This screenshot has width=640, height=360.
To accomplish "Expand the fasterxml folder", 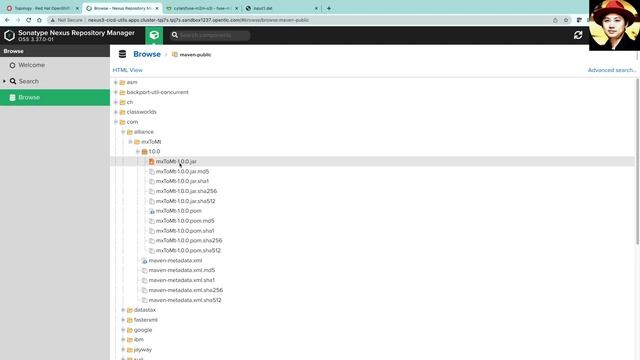I will click(x=123, y=320).
